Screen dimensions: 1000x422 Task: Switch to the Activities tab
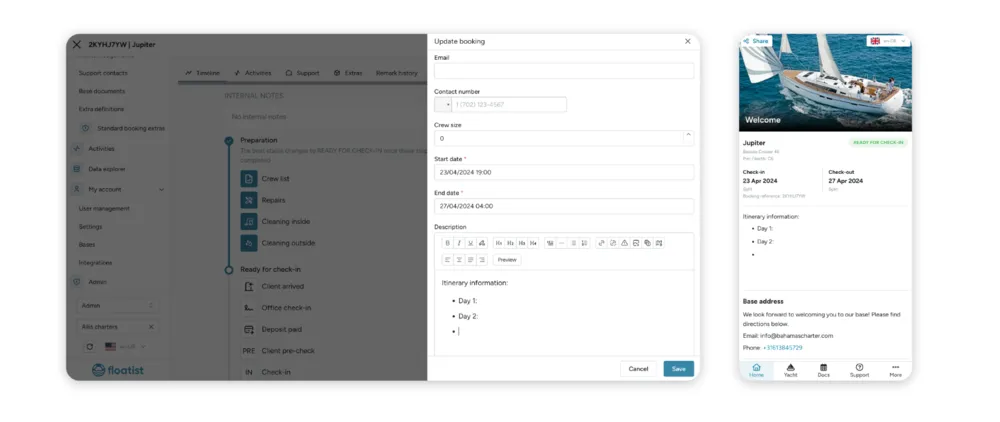[253, 73]
